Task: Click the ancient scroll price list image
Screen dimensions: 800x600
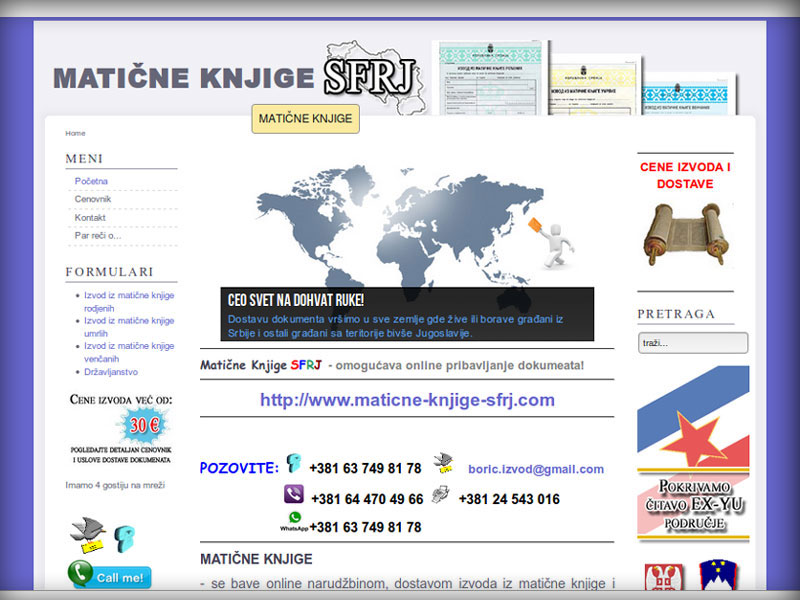Action: coord(685,234)
